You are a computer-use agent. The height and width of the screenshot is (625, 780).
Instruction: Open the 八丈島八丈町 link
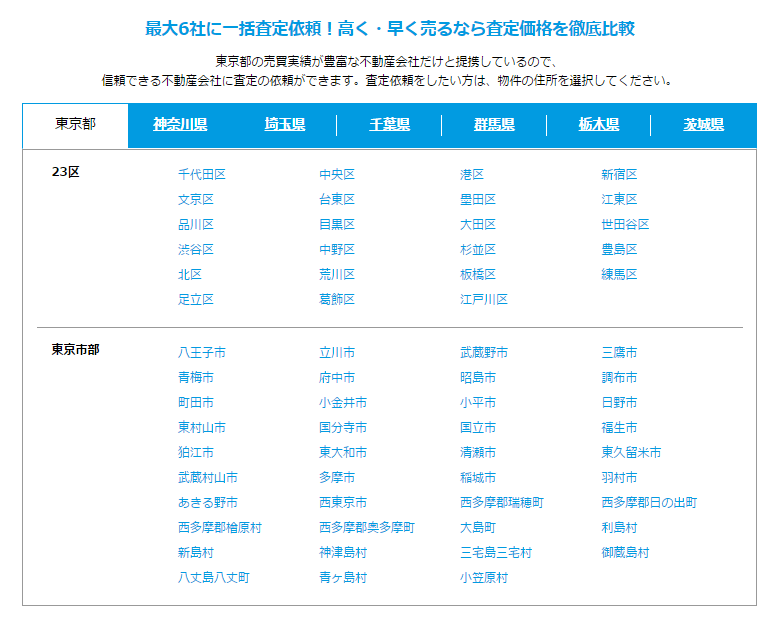[213, 577]
